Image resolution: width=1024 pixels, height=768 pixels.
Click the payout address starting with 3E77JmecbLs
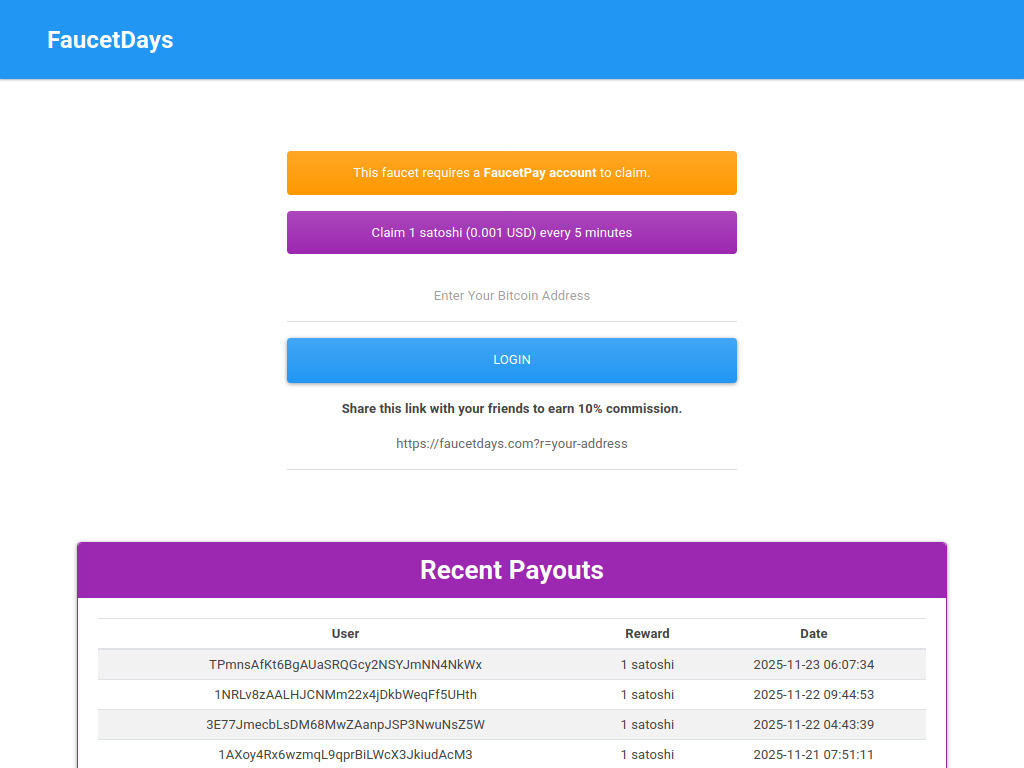pos(345,724)
